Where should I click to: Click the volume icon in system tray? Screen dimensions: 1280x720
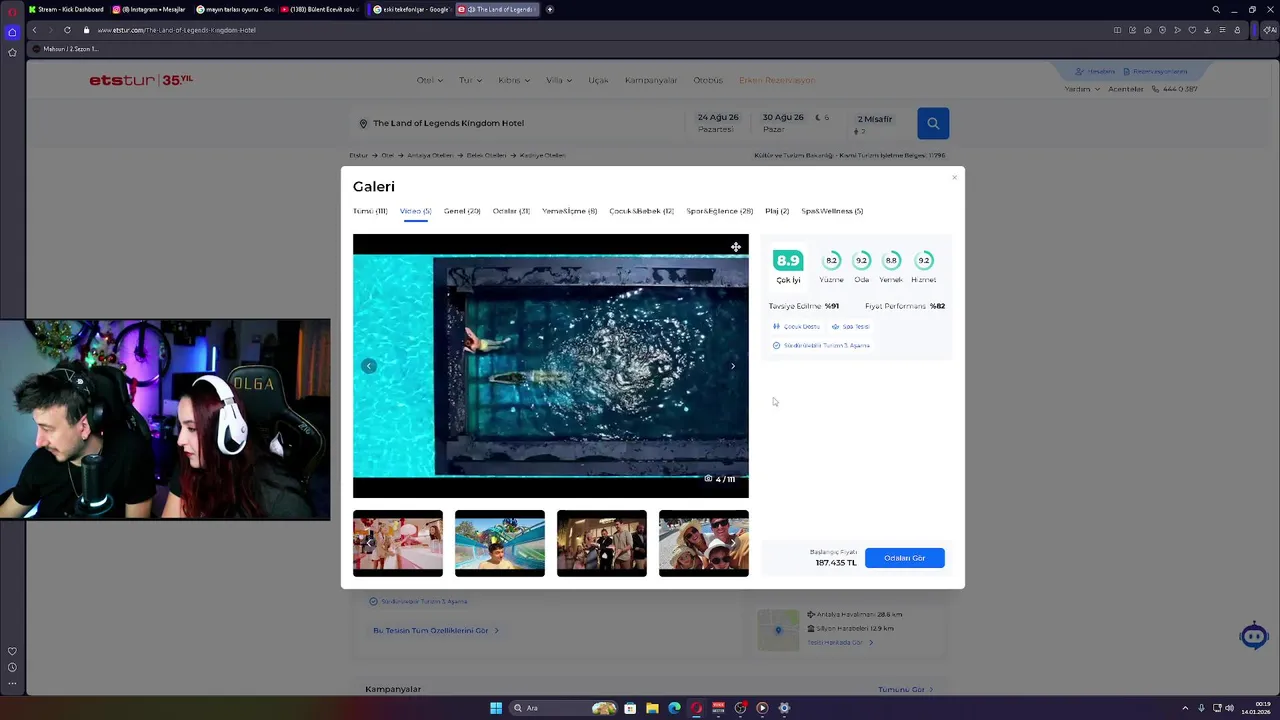point(1229,708)
